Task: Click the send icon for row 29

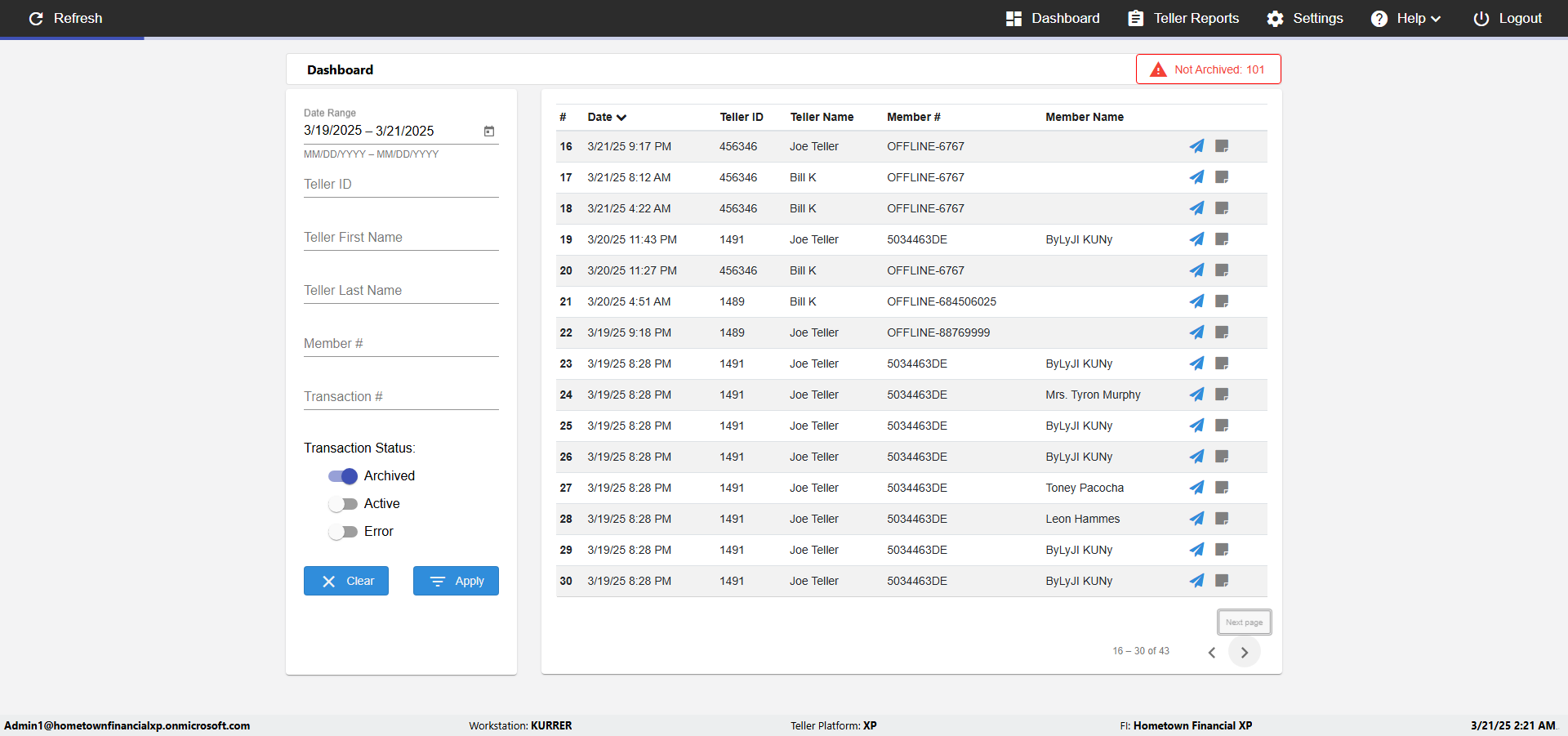Action: (1196, 550)
